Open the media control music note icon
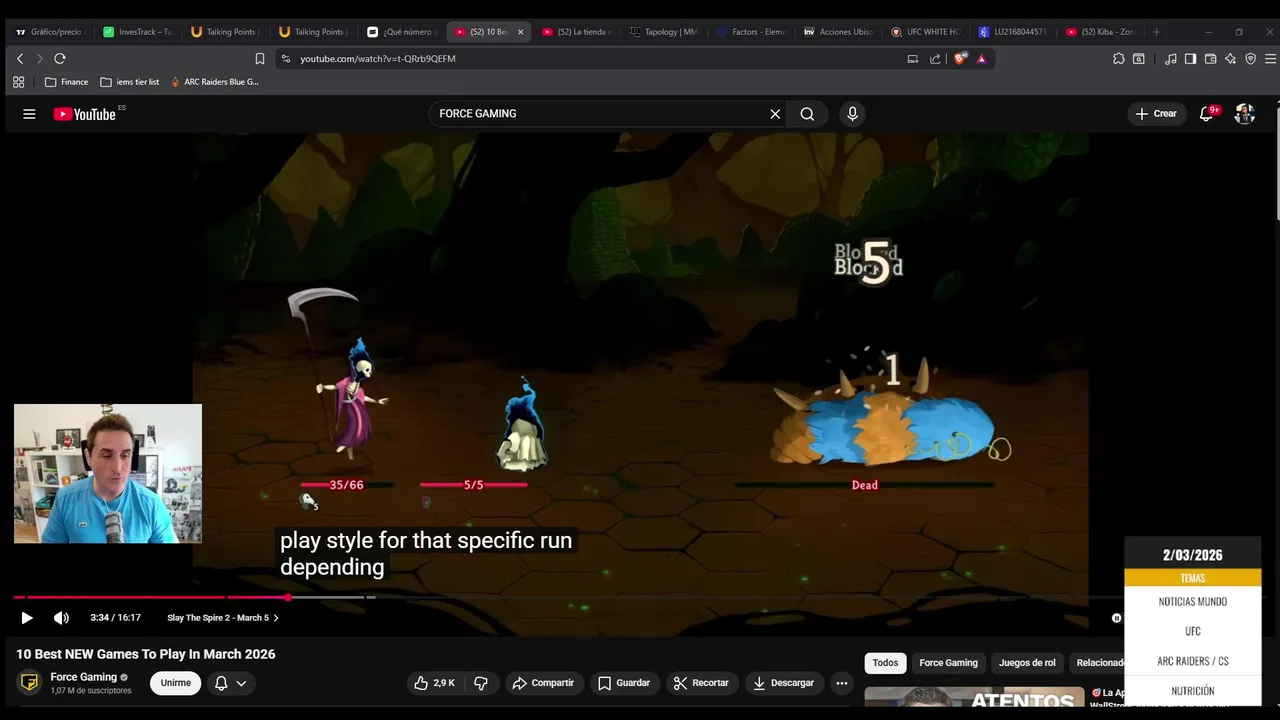Viewport: 1280px width, 720px height. tap(1171, 59)
